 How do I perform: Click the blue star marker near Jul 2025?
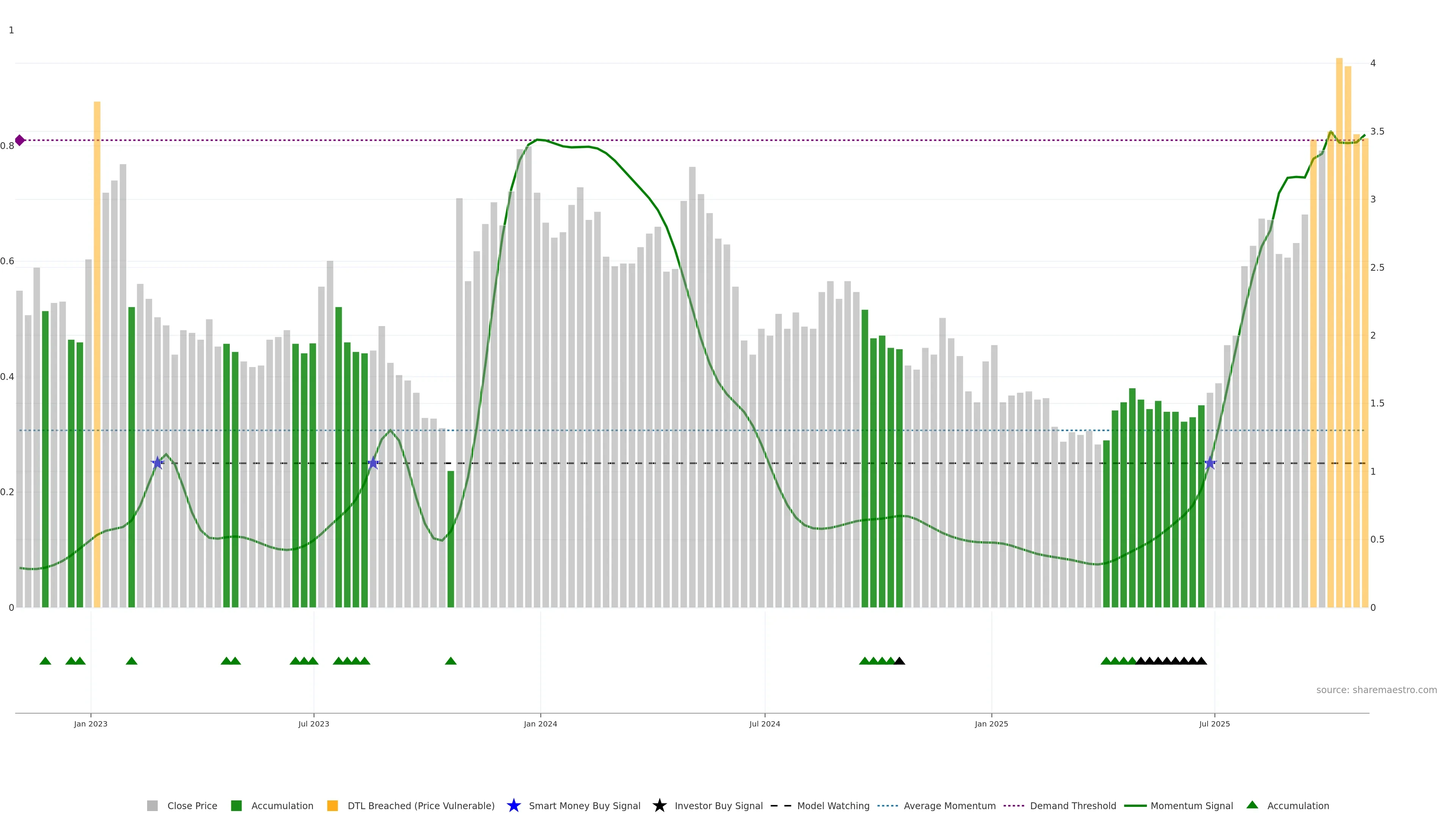pyautogui.click(x=1210, y=463)
